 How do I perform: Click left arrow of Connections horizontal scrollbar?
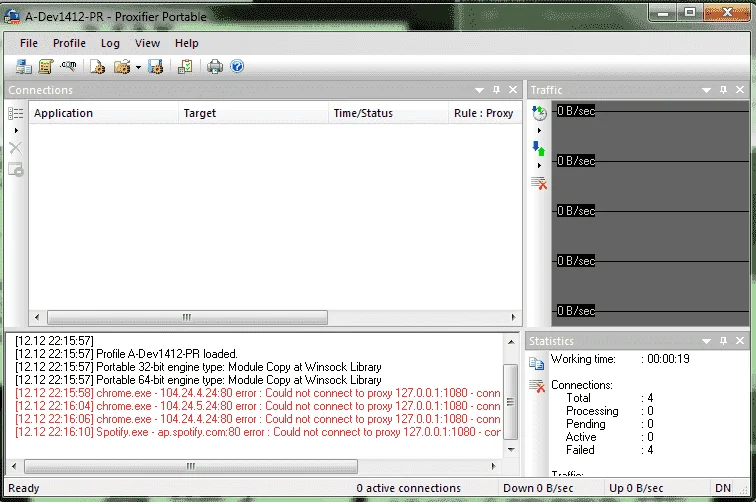point(38,317)
